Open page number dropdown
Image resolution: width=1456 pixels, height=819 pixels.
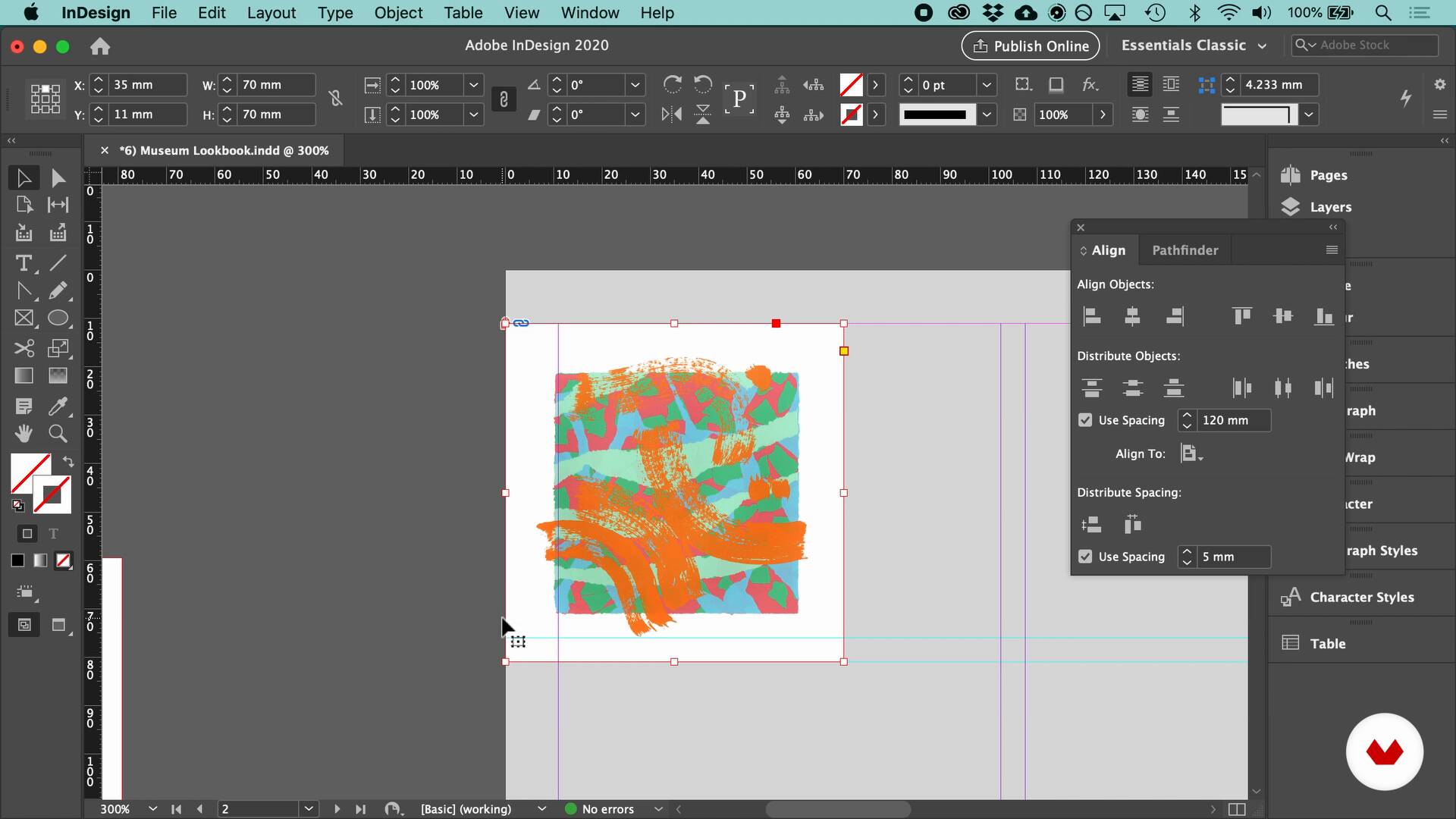[309, 809]
